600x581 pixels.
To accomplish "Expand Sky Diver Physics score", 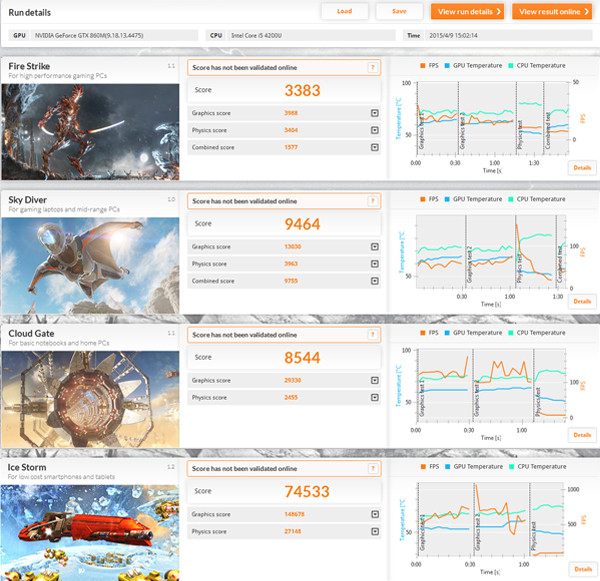I will [375, 264].
